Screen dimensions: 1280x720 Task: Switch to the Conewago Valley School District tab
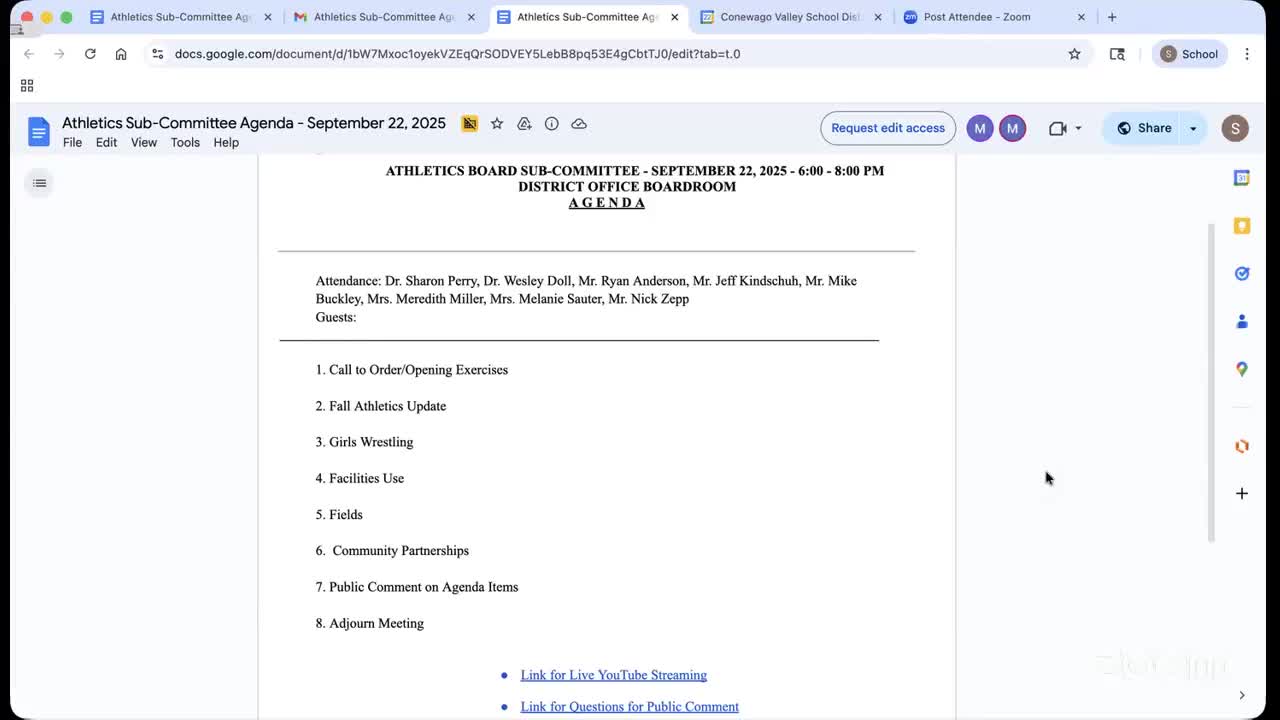(x=790, y=17)
